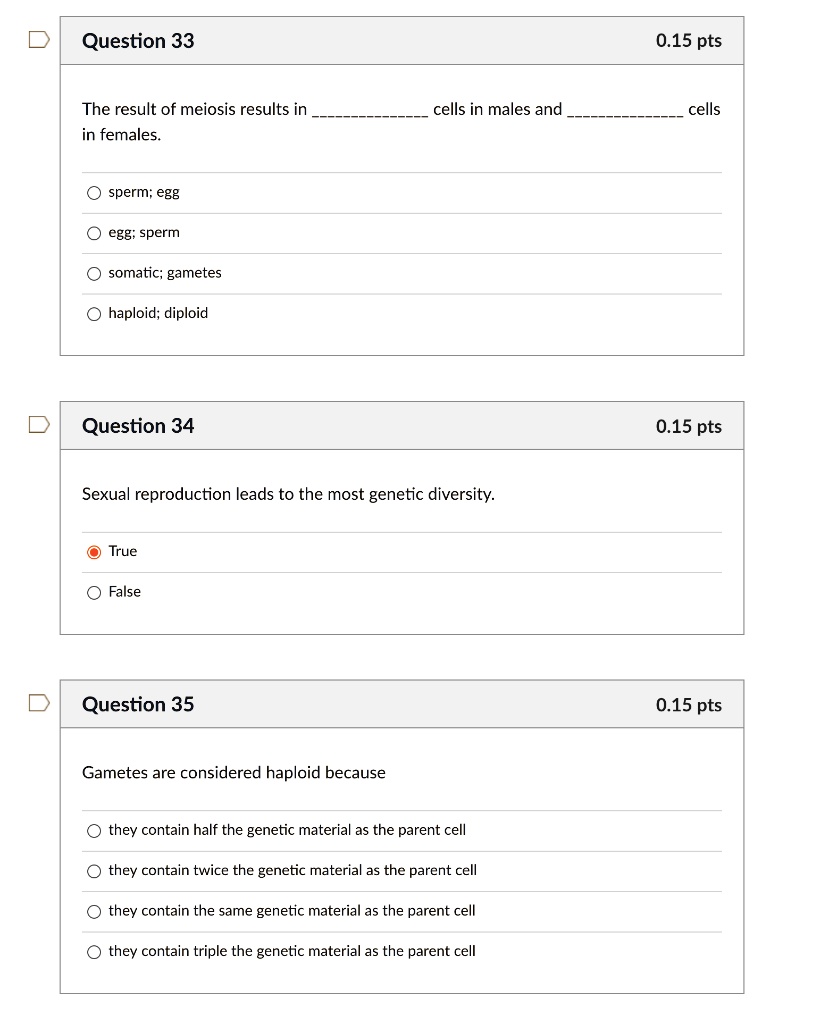Flag Question 34 for review
The height and width of the screenshot is (1024, 820).
pyautogui.click(x=37, y=423)
